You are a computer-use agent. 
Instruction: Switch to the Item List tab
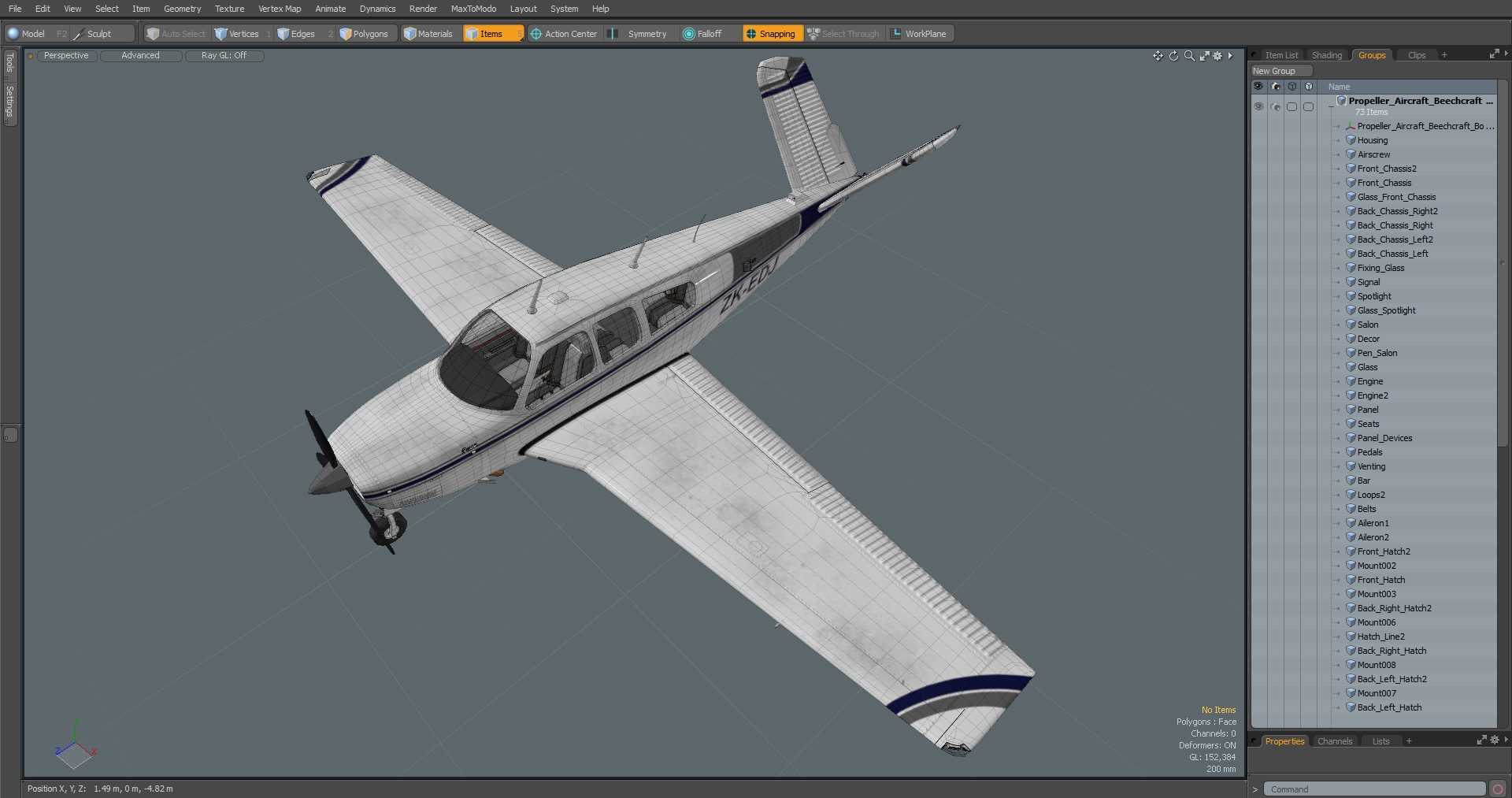(1281, 55)
